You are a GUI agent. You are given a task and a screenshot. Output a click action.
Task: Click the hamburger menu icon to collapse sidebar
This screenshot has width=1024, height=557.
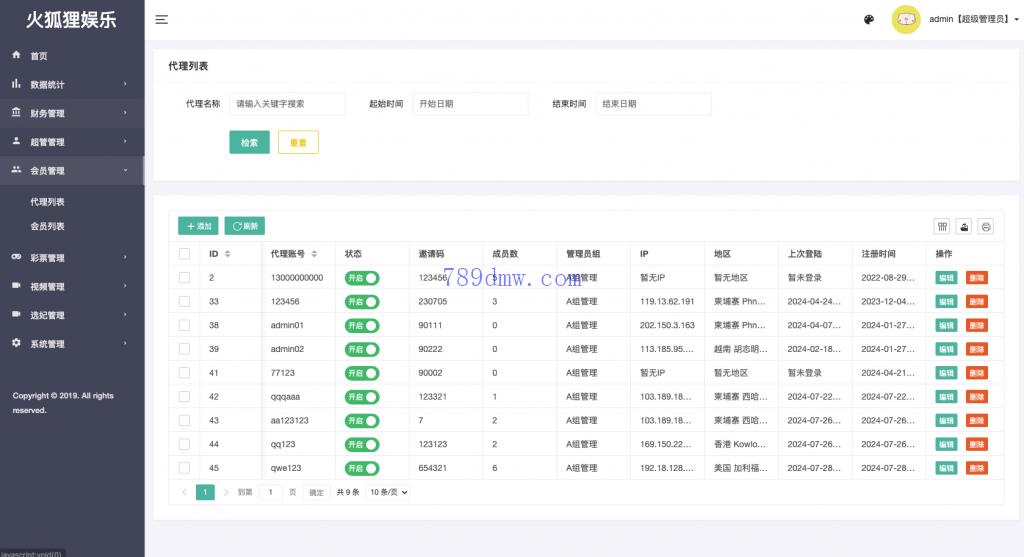click(162, 19)
